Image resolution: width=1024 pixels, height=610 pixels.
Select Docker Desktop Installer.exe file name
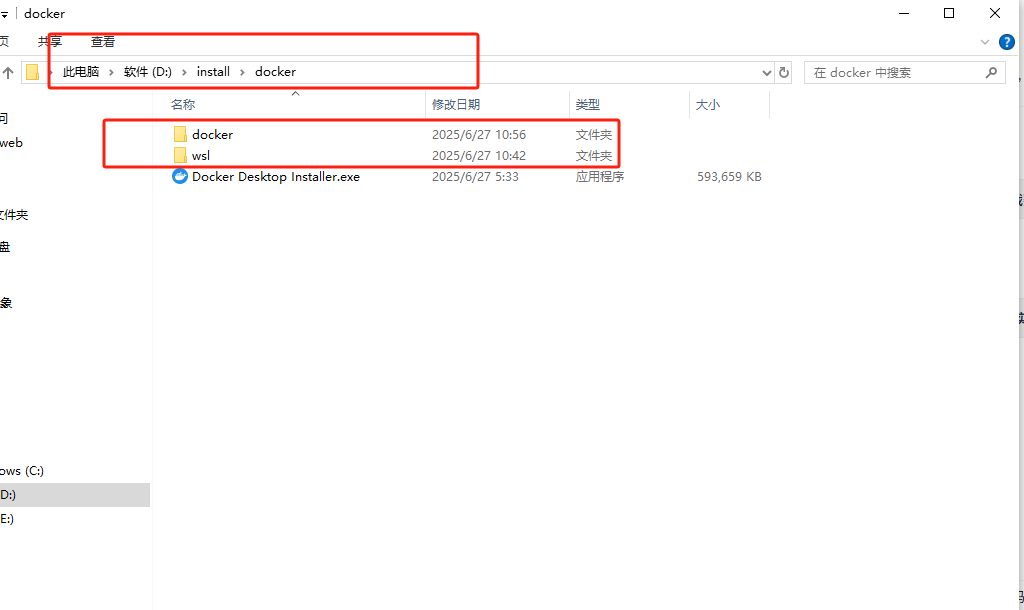pyautogui.click(x=276, y=176)
